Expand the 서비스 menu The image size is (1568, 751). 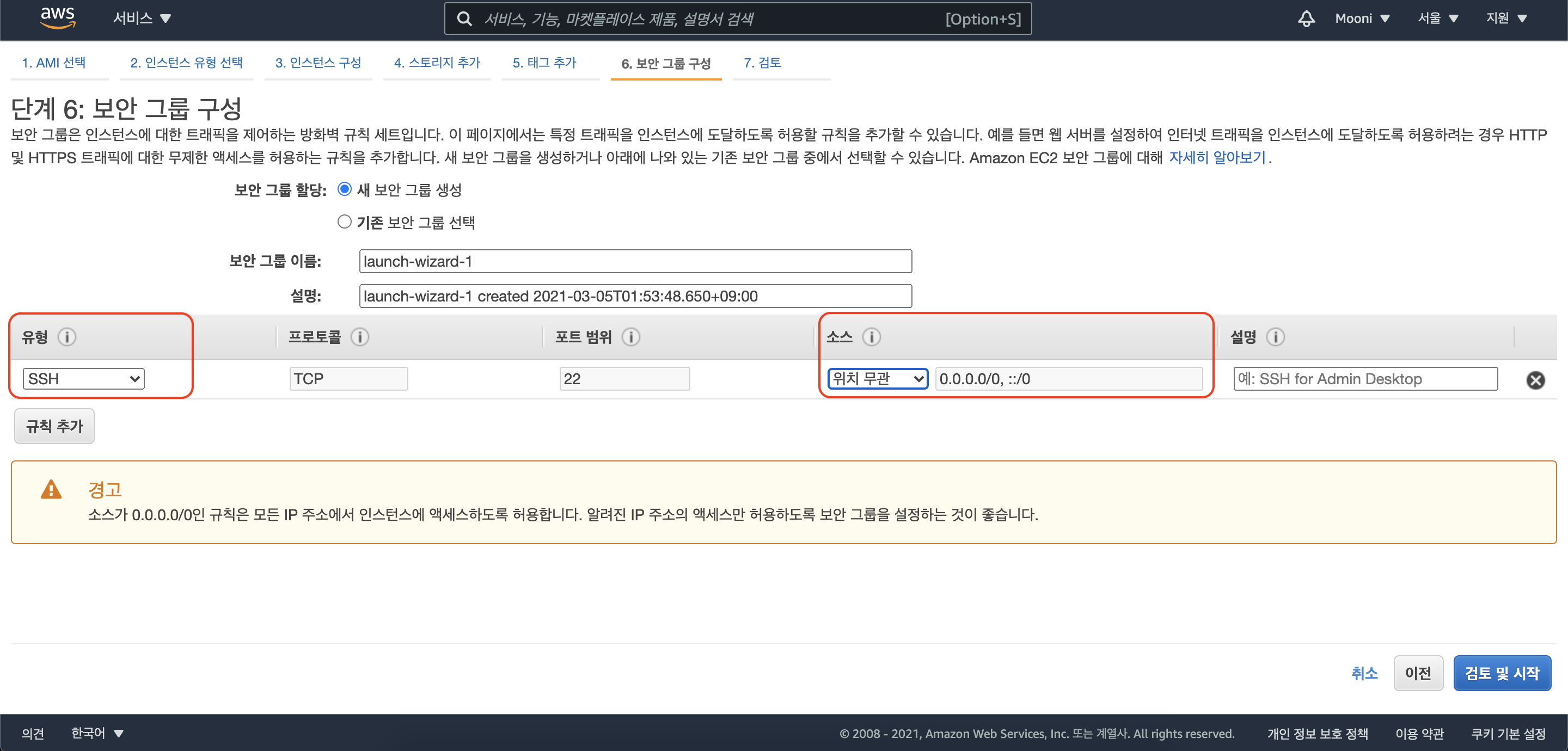point(141,19)
